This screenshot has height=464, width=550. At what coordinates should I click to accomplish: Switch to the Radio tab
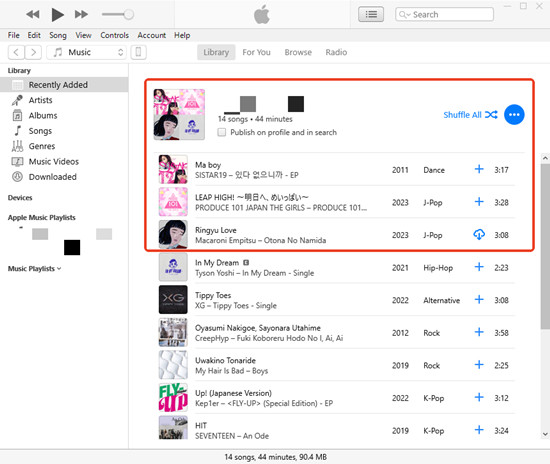[336, 53]
